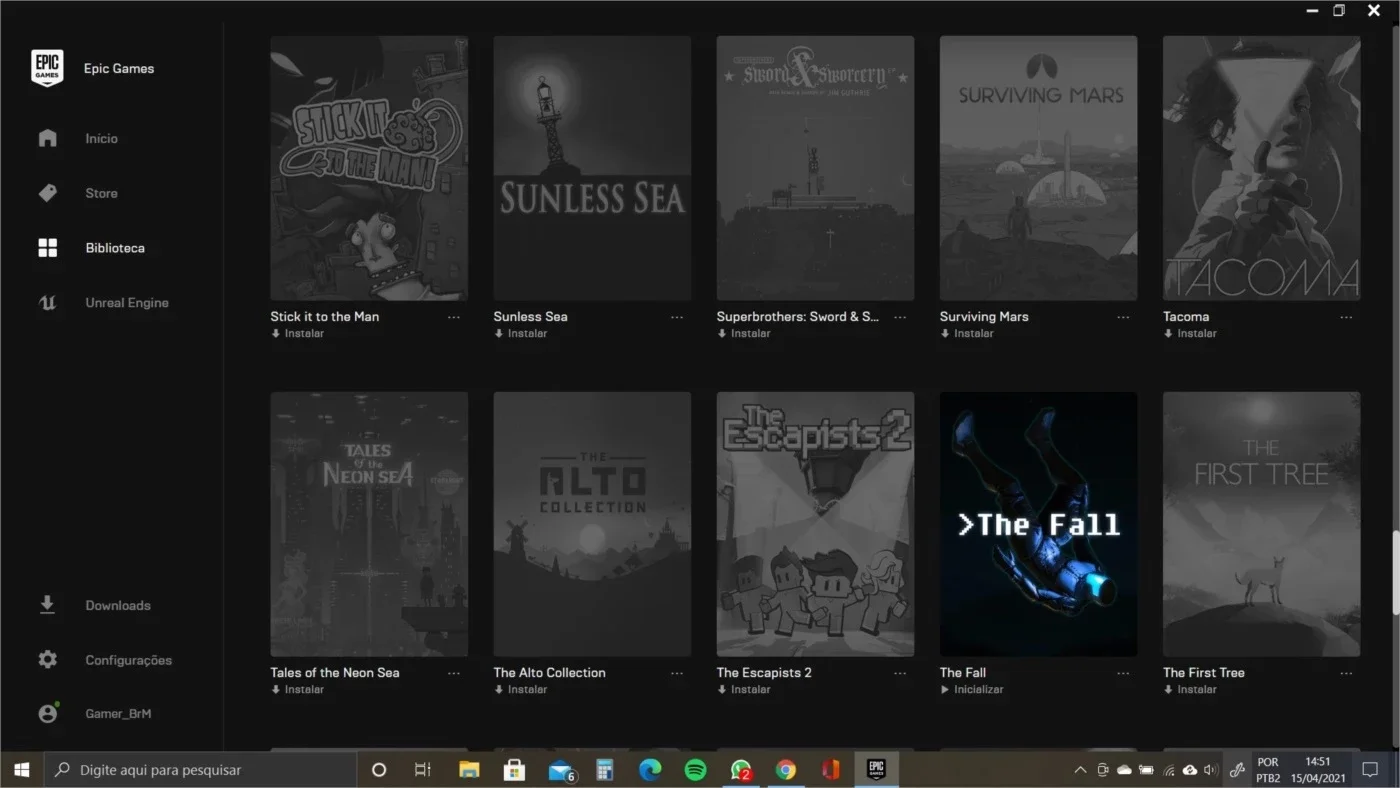
Task: Select the Biblioteca grid icon
Action: click(47, 248)
